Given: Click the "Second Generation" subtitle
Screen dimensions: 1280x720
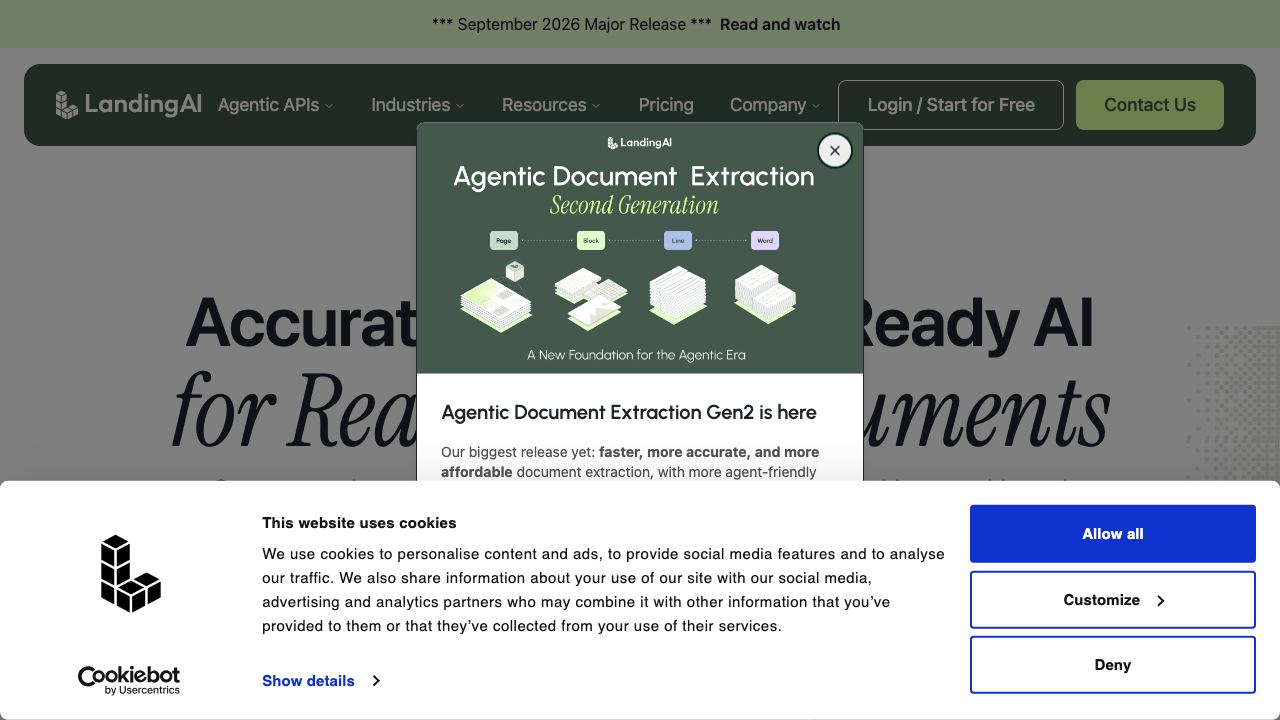Looking at the screenshot, I should point(634,206).
